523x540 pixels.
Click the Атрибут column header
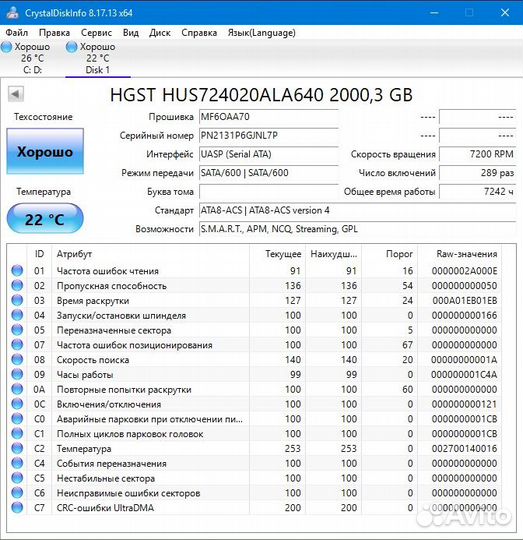pos(150,254)
